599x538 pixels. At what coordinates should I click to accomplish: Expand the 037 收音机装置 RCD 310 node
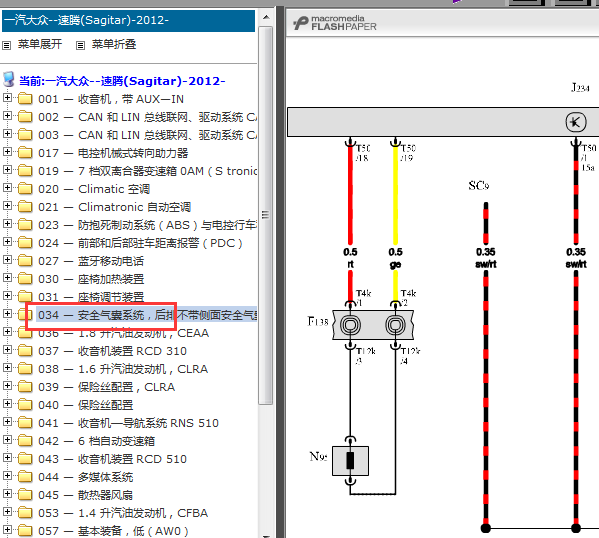[x=7, y=350]
